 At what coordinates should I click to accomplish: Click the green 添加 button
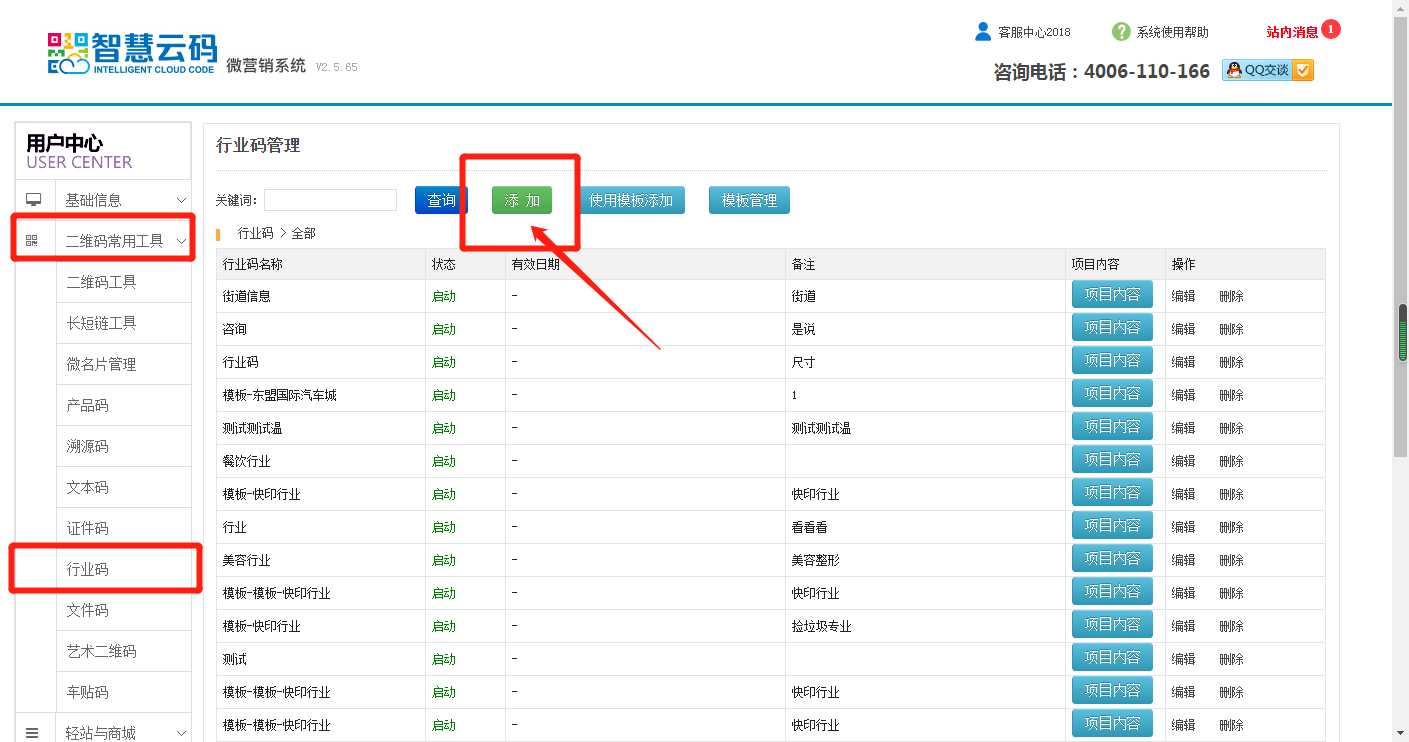coord(521,200)
